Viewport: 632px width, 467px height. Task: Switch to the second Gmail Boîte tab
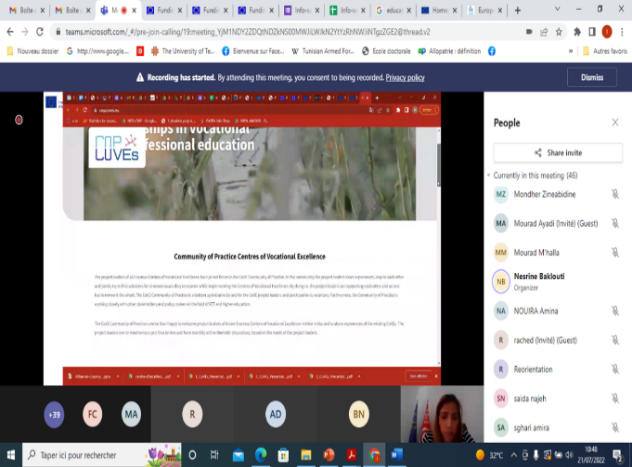click(72, 10)
